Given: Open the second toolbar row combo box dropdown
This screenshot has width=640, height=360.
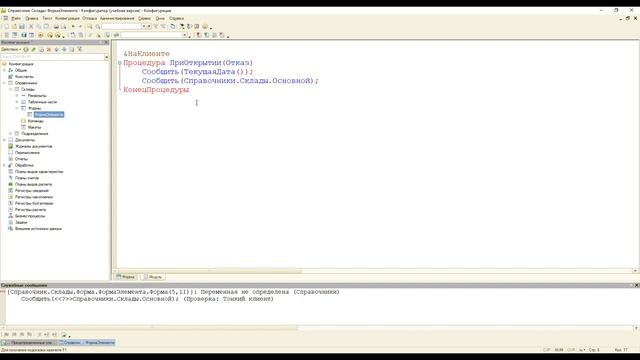Looking at the screenshot, I should [x=184, y=35].
